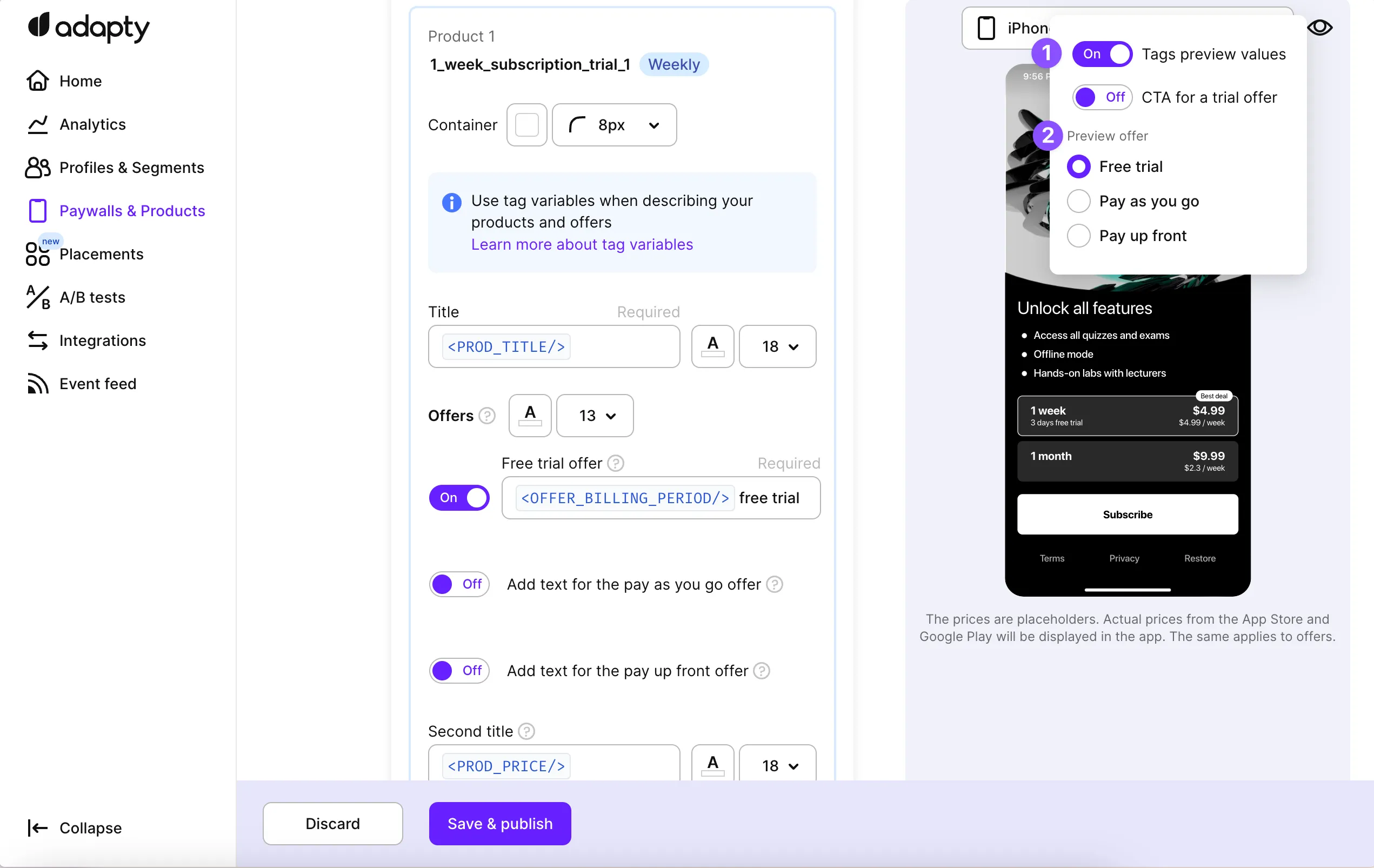Click the Event feed icon
The height and width of the screenshot is (868, 1374).
pyautogui.click(x=38, y=384)
